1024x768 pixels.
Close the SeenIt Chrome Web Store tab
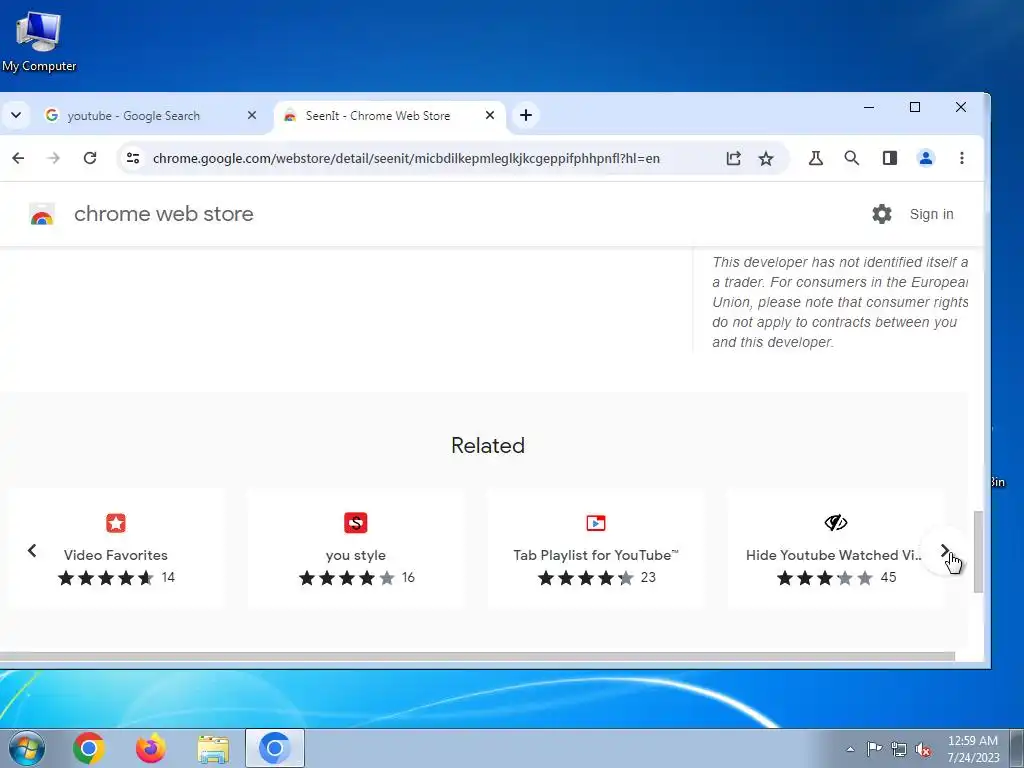(x=490, y=116)
